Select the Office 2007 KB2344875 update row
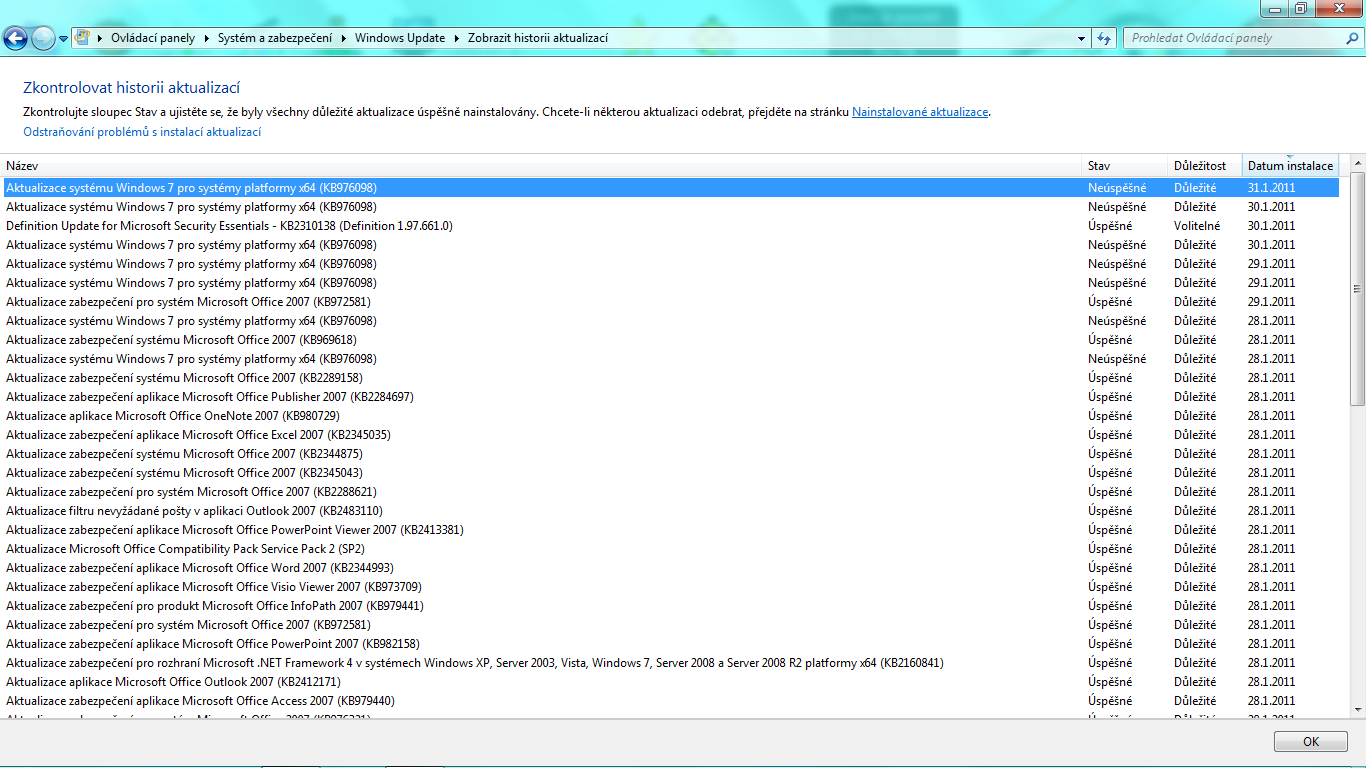Viewport: 1366px width, 768px height. (x=670, y=454)
